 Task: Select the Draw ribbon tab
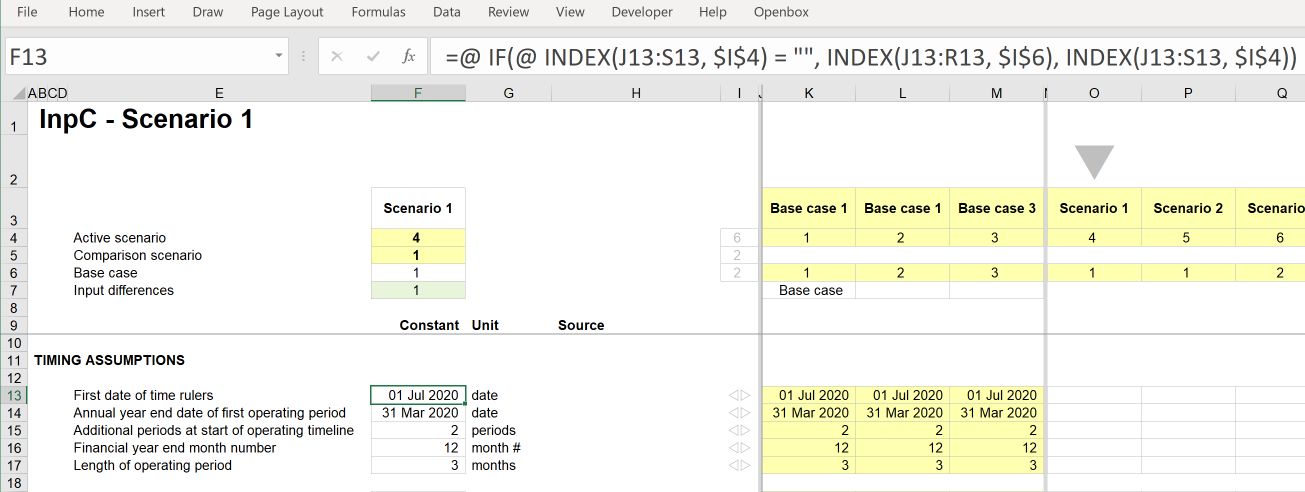(208, 12)
